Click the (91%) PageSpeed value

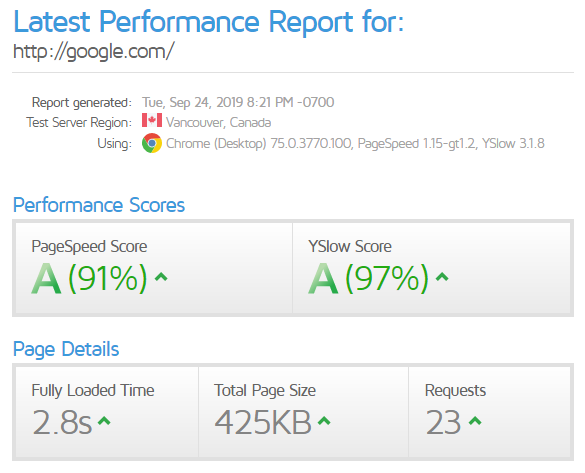tap(108, 278)
